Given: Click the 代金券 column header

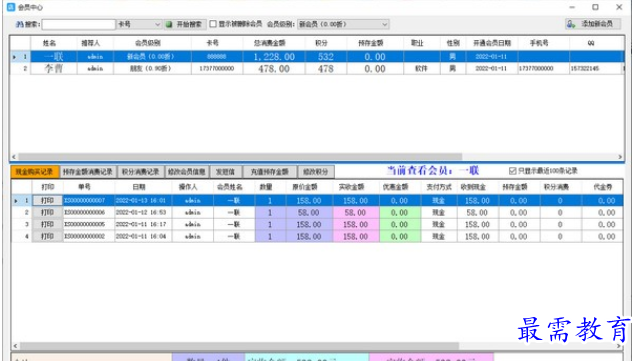Looking at the screenshot, I should point(603,187).
